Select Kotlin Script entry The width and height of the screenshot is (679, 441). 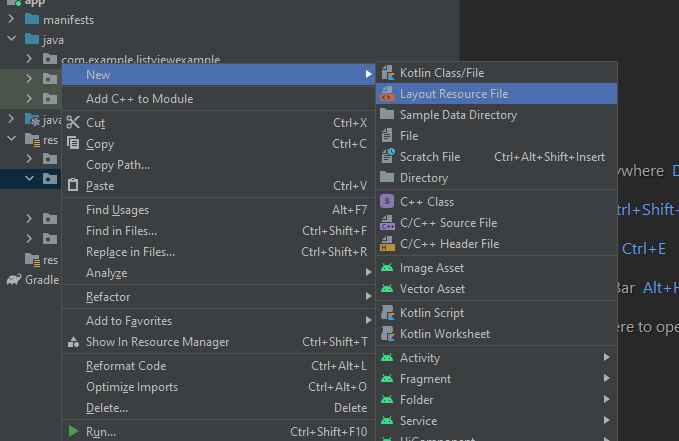(497, 313)
